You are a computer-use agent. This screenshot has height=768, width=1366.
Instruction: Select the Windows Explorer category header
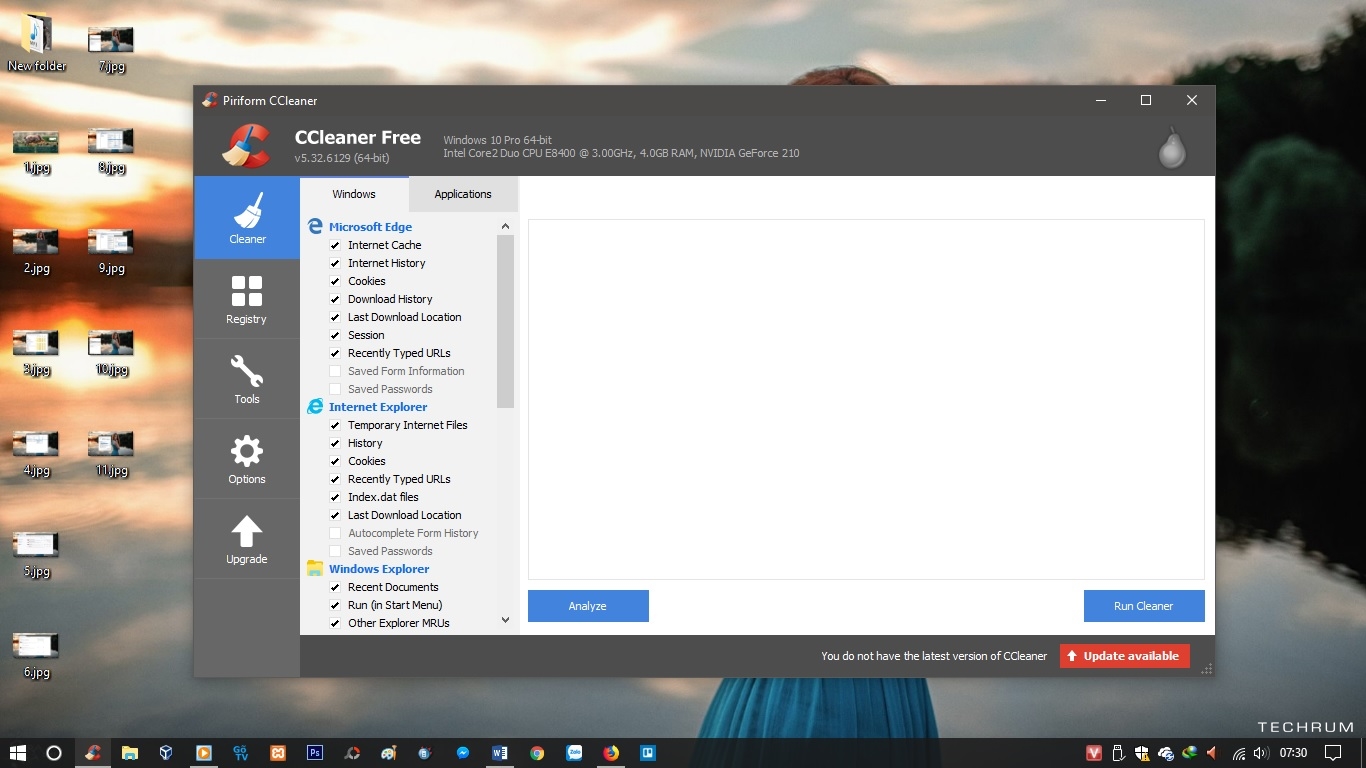(x=379, y=569)
